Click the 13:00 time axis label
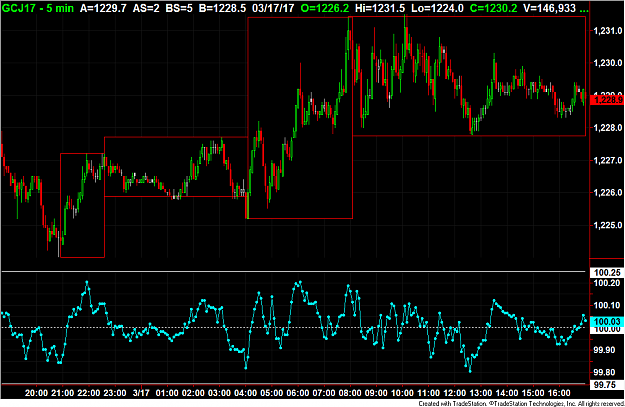Viewport: 625px width, 407px height. (x=480, y=393)
